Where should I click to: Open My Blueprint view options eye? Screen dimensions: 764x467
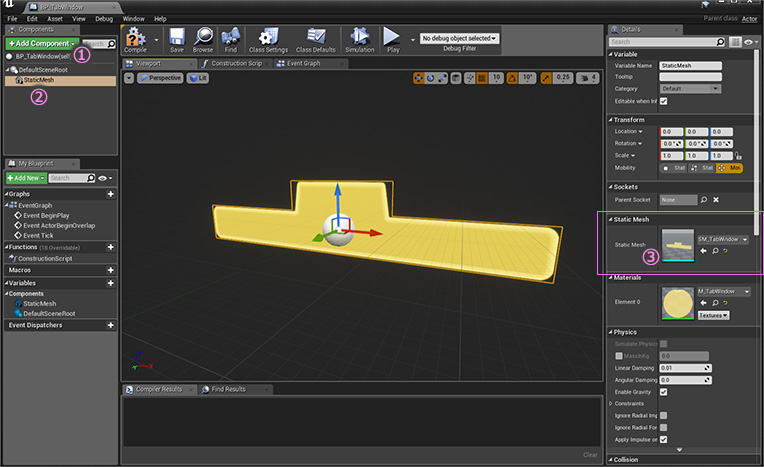[x=105, y=178]
